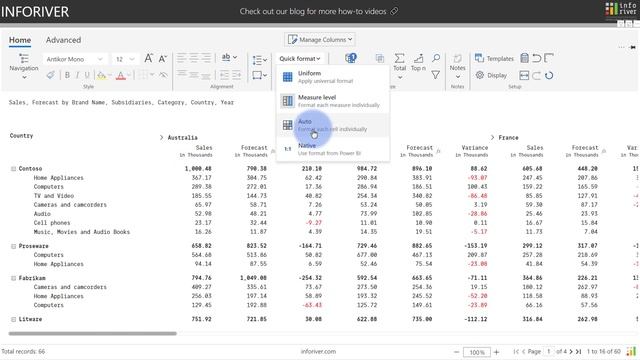Open the search magnifier in toolbar
Screen dimensions: 640x360
(436, 58)
